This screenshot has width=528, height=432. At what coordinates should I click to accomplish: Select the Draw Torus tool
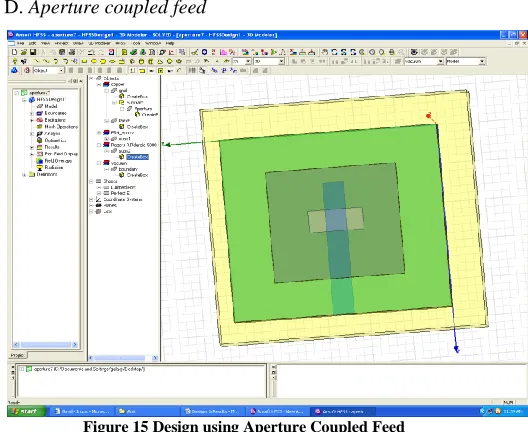(179, 61)
